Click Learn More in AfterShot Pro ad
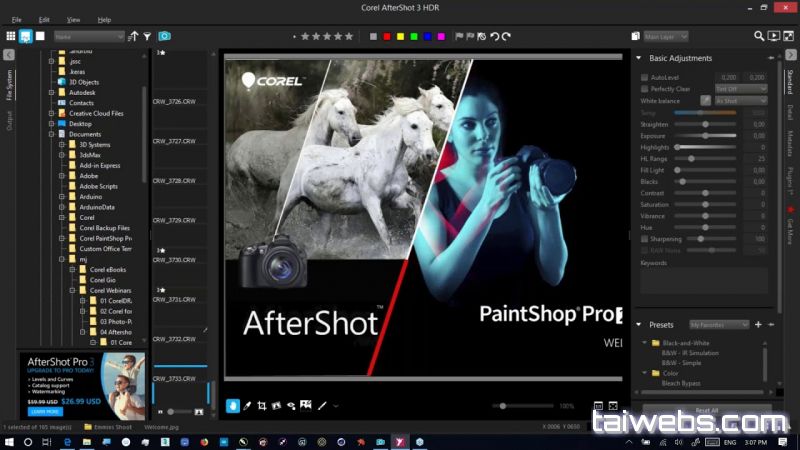The image size is (800, 450). (43, 411)
